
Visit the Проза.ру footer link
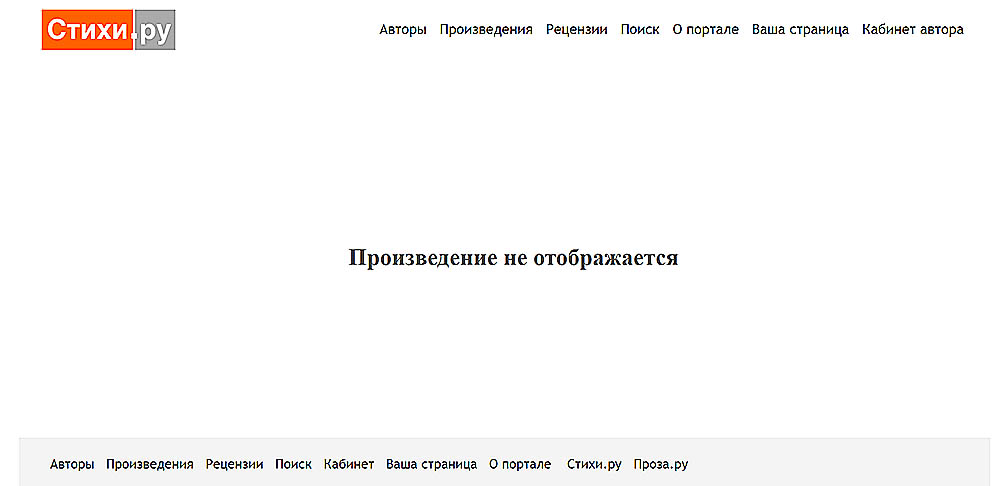coord(660,464)
